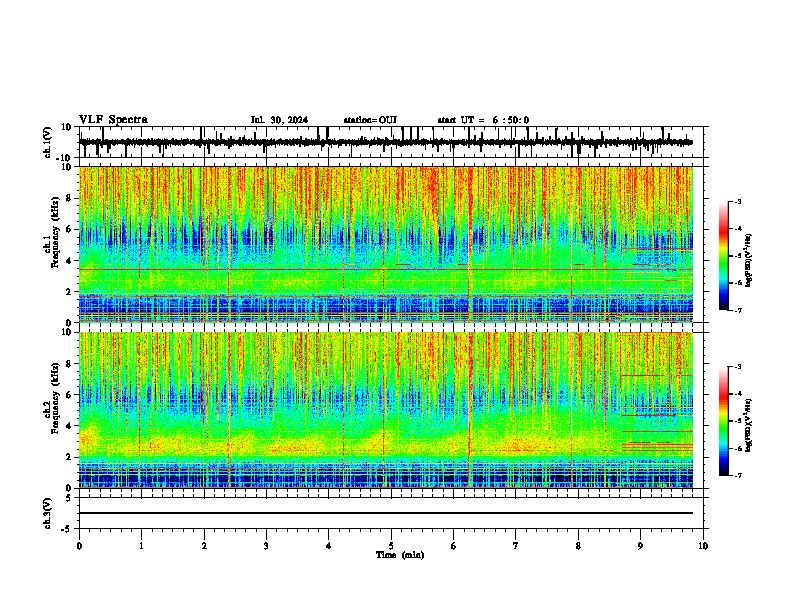Click the ch.1 spectrogram color scale bar

click(x=724, y=256)
